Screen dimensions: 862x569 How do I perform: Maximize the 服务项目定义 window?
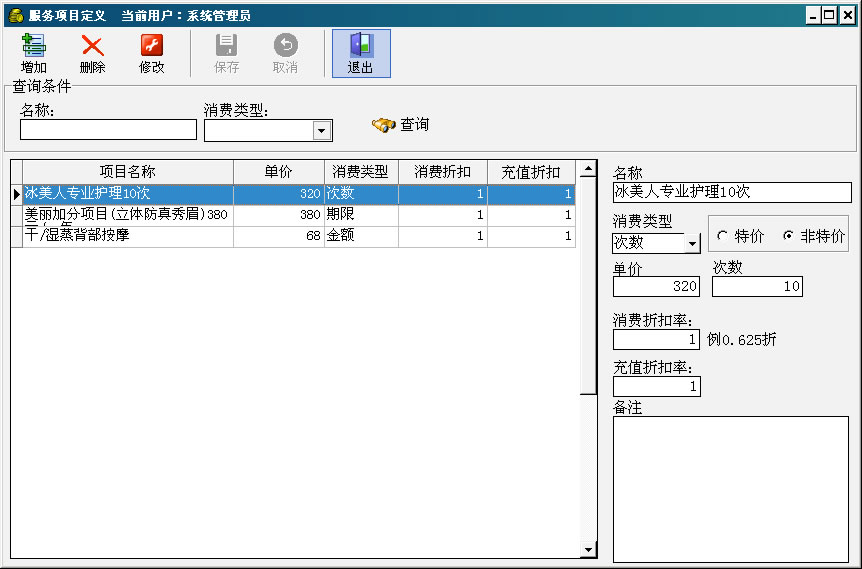pos(829,15)
